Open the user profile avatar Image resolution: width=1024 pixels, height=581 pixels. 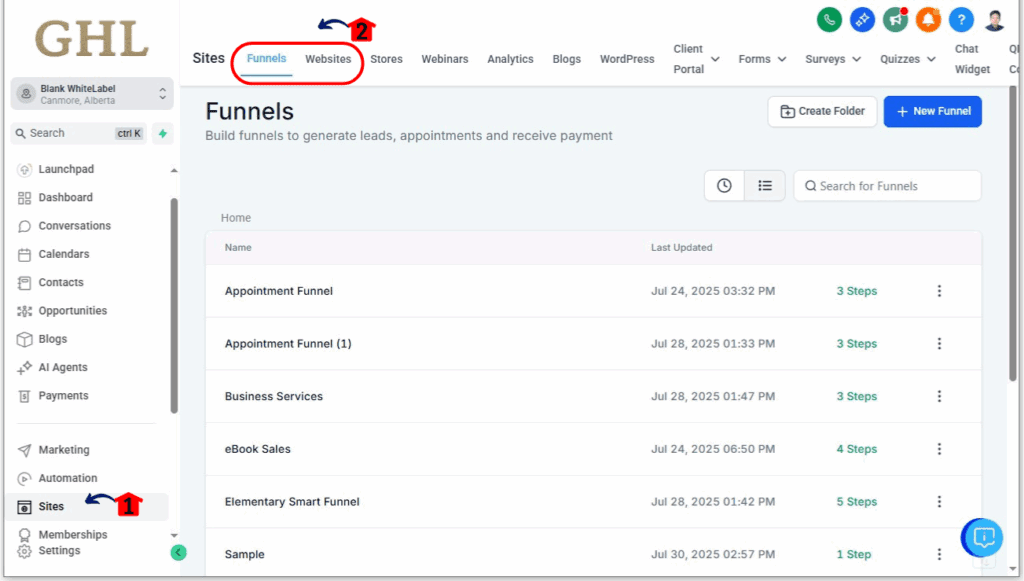pyautogui.click(x=995, y=20)
